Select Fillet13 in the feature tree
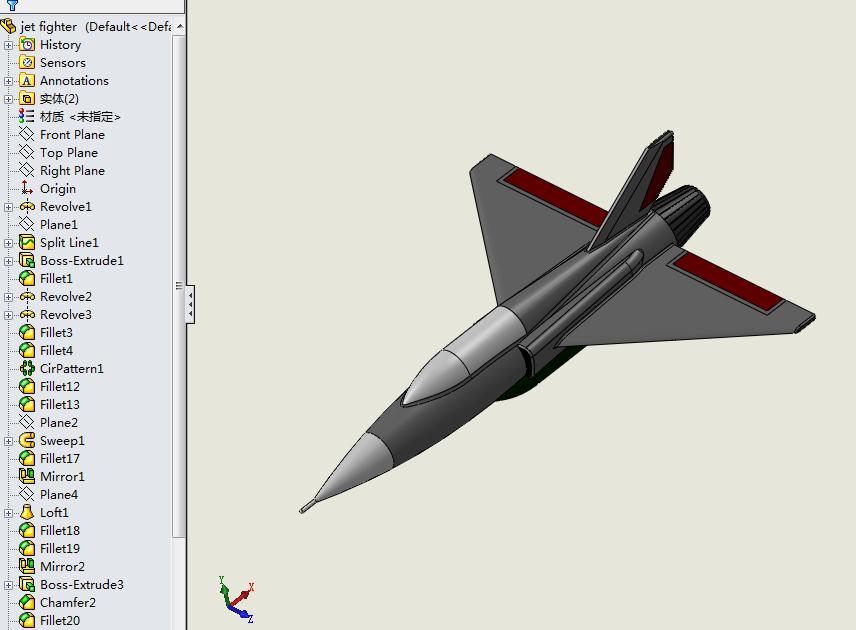The height and width of the screenshot is (630, 856). coord(60,405)
